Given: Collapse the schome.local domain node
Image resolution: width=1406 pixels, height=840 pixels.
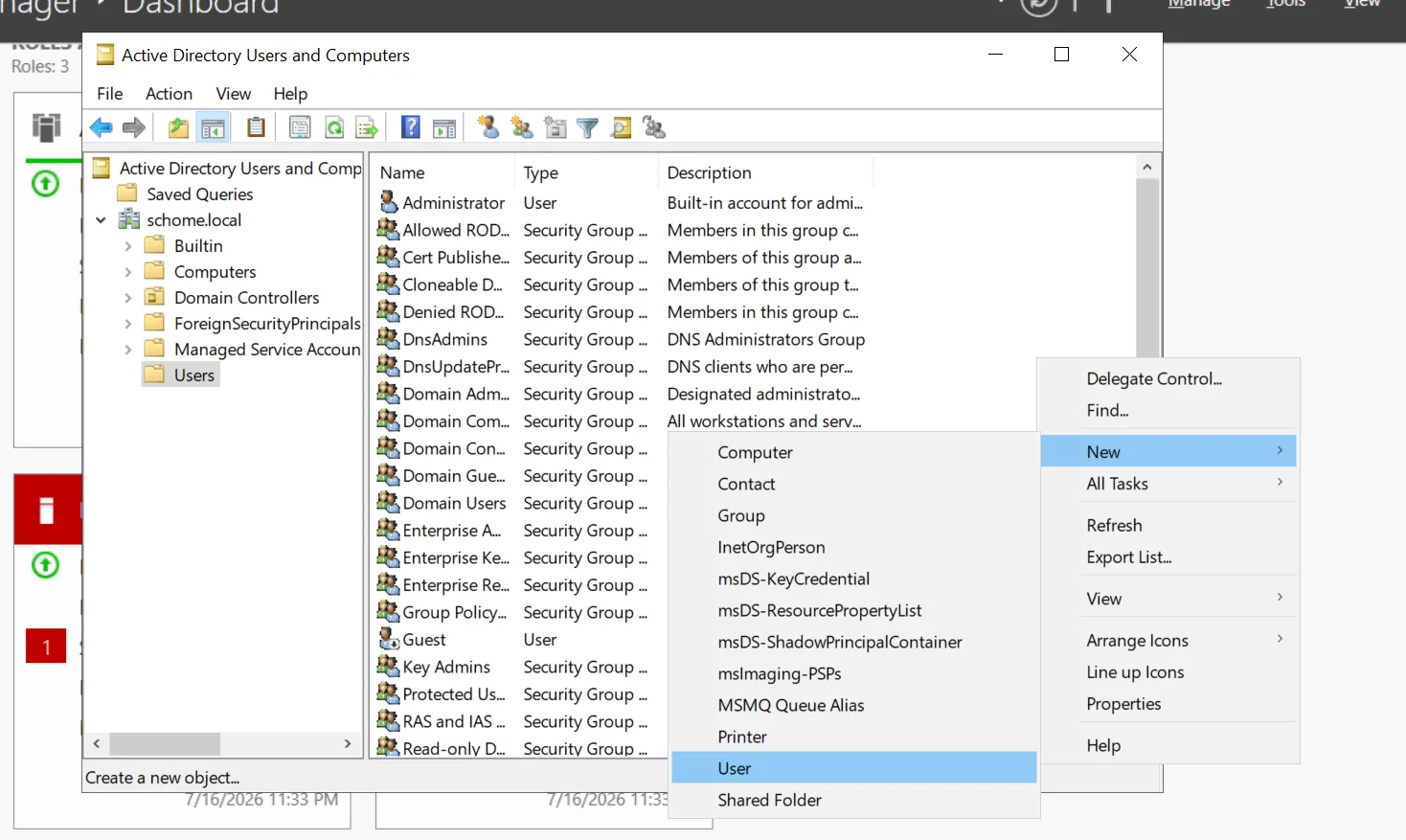Looking at the screenshot, I should (101, 220).
